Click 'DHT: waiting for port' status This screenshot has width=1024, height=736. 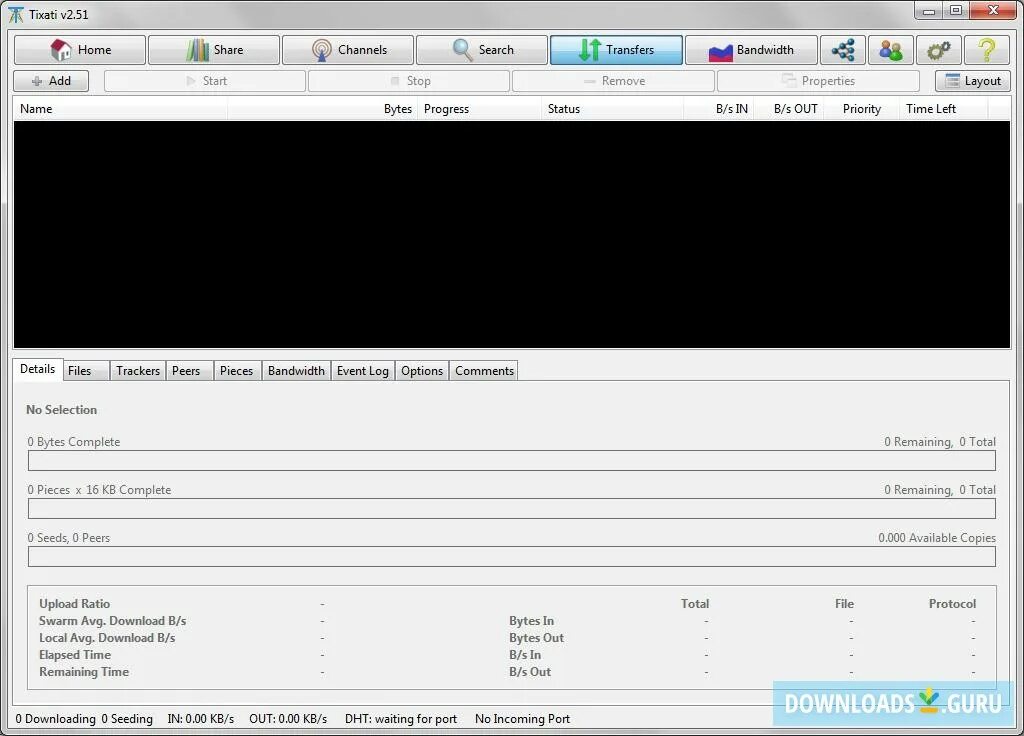click(x=401, y=719)
